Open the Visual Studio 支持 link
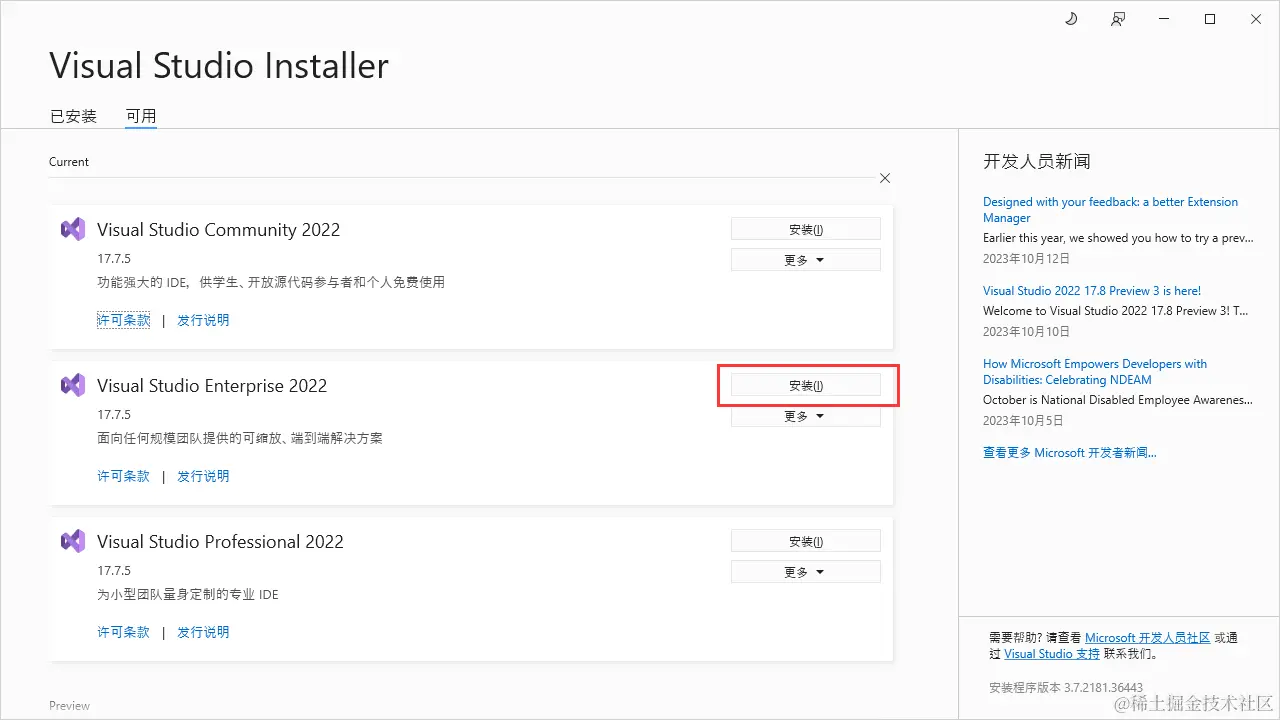The image size is (1280, 720). point(1052,654)
